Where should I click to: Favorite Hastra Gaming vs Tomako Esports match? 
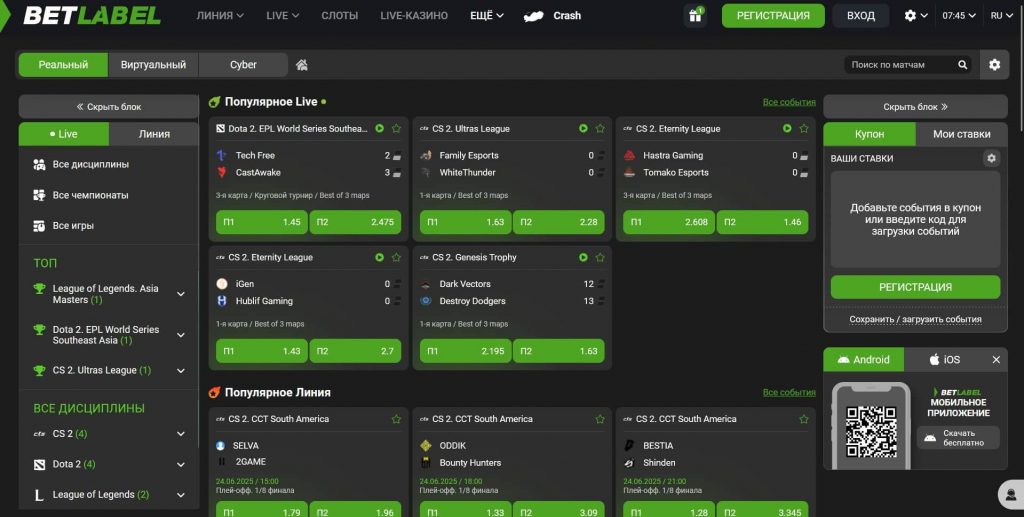[804, 129]
